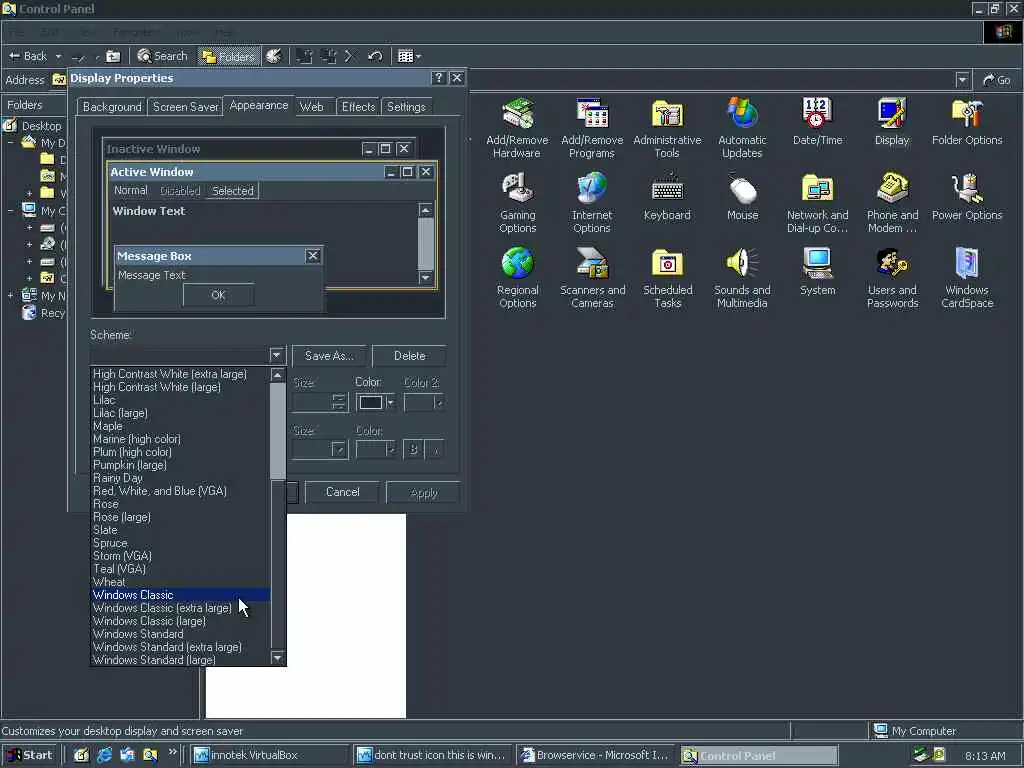Switch to the Screen Saver tab

click(x=185, y=106)
